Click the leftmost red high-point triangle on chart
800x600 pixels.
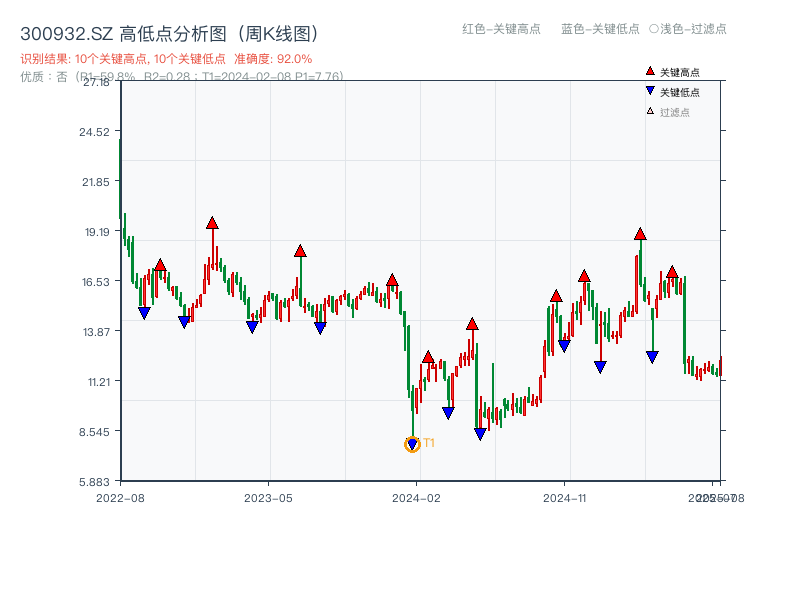pos(160,265)
